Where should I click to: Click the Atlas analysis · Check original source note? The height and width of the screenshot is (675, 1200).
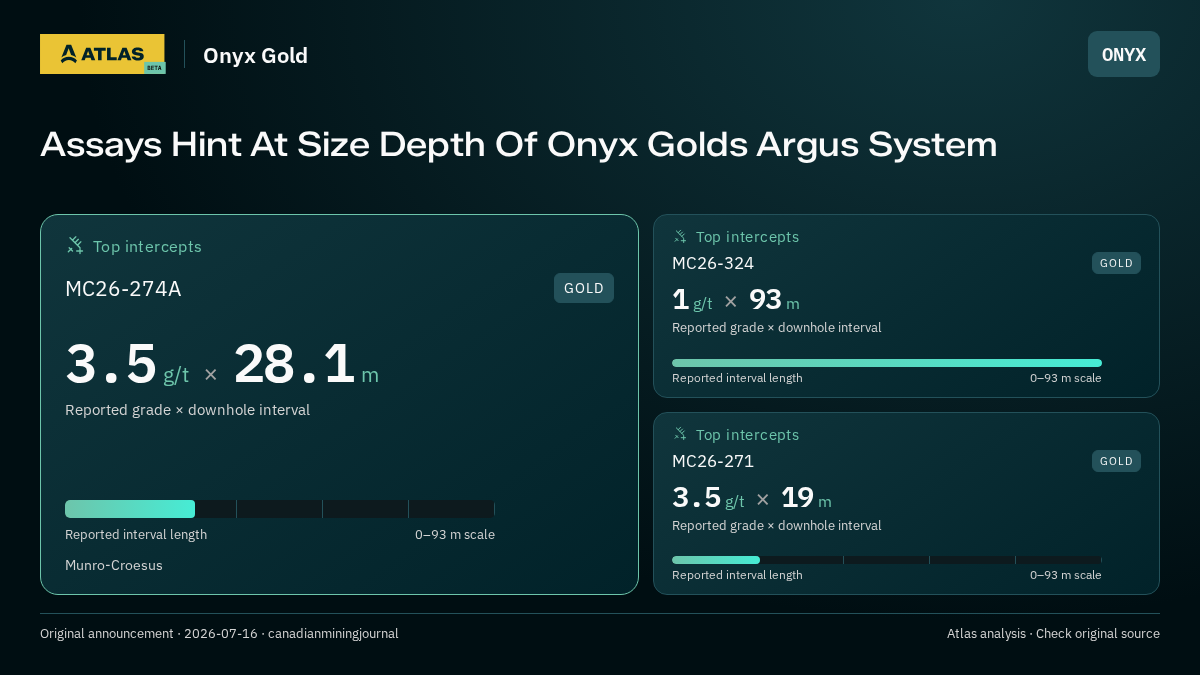(x=1053, y=633)
